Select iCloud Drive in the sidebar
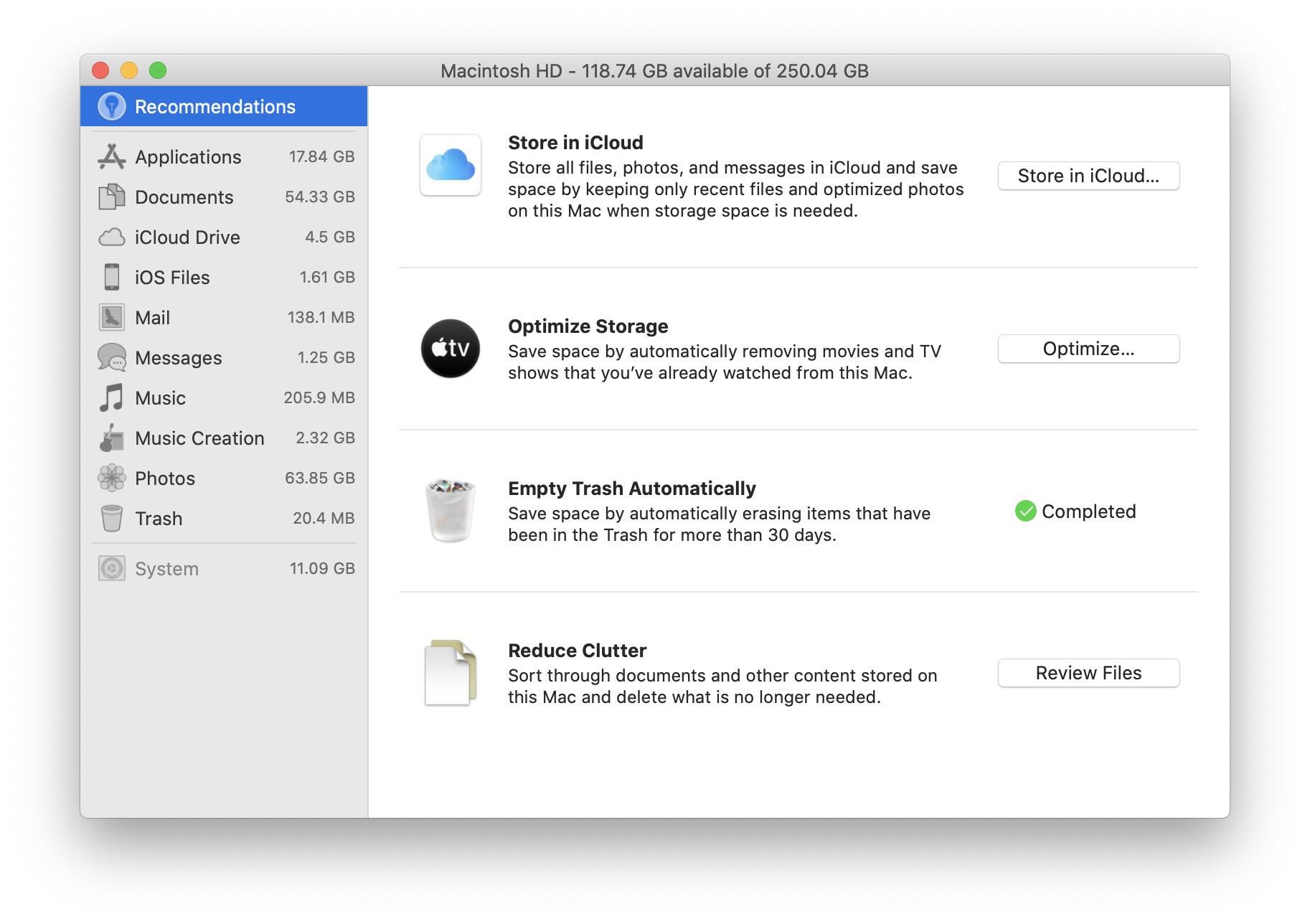The image size is (1310, 924). tap(224, 237)
